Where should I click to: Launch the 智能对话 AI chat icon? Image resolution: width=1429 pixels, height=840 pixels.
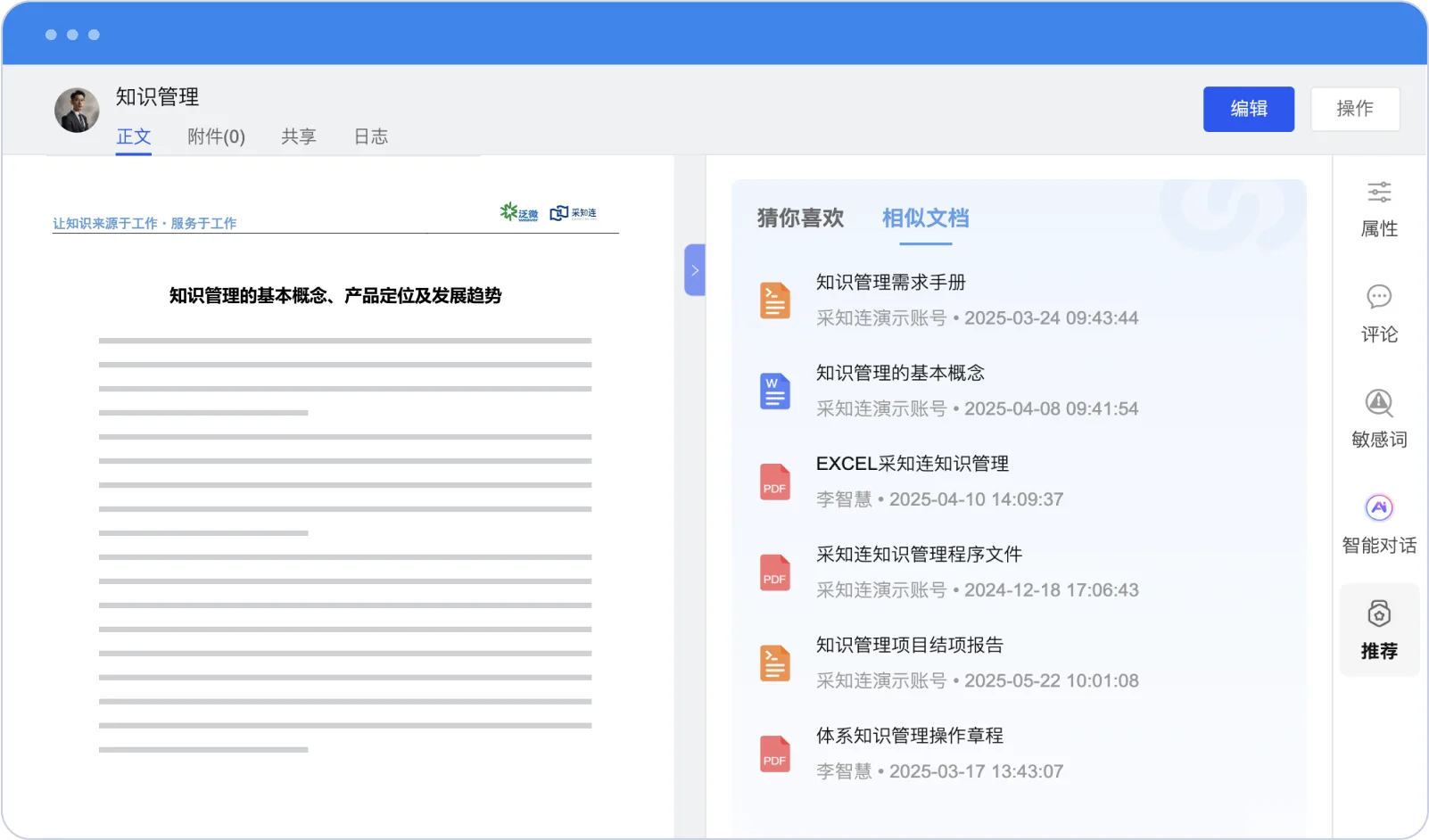click(1379, 508)
